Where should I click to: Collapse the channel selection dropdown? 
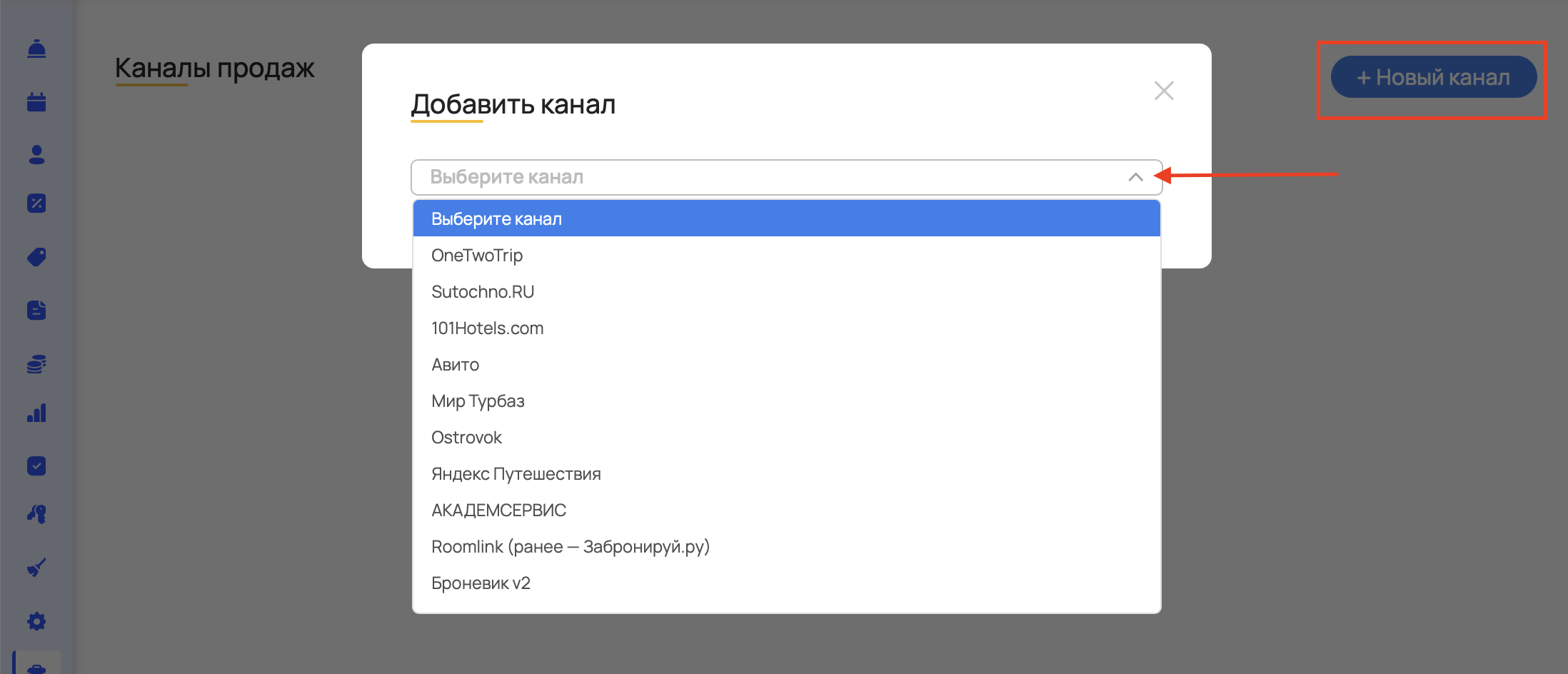click(x=1135, y=176)
